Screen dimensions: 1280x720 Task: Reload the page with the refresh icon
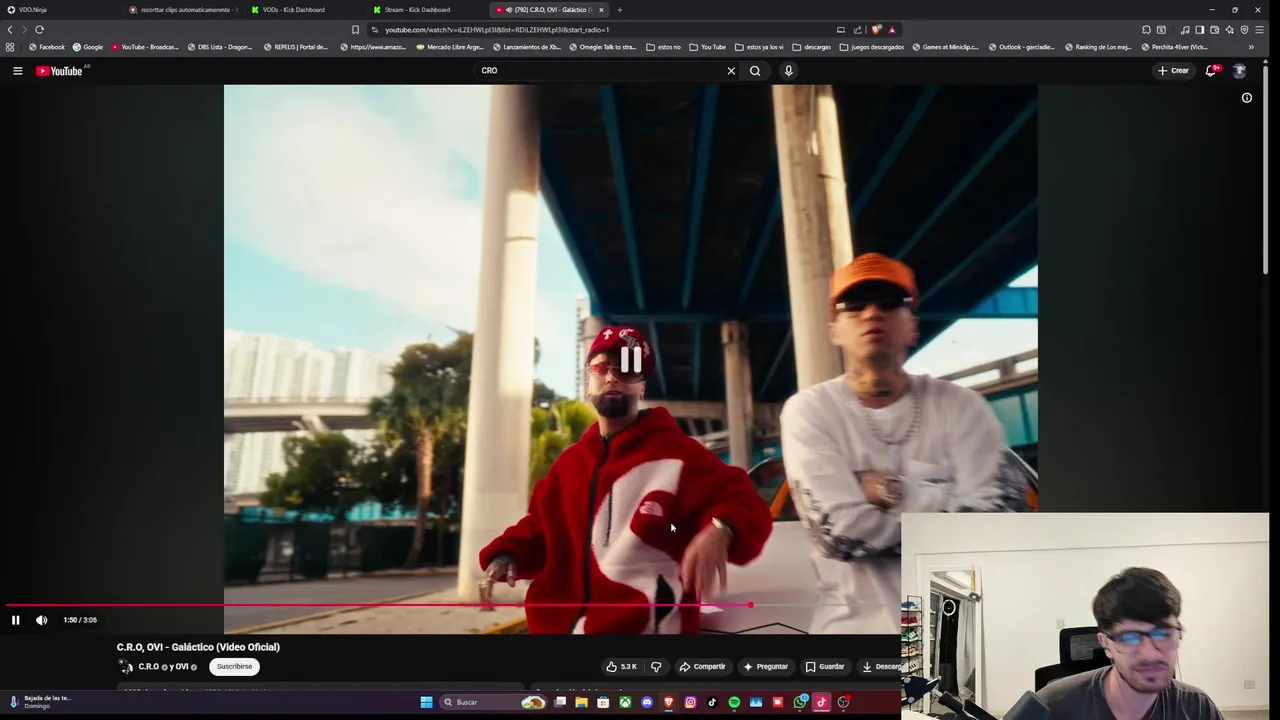39,30
